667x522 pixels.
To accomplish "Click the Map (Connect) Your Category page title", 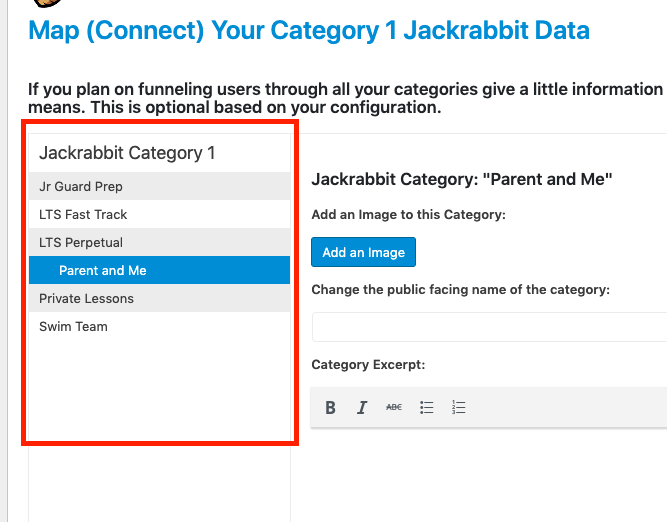I will pos(309,30).
